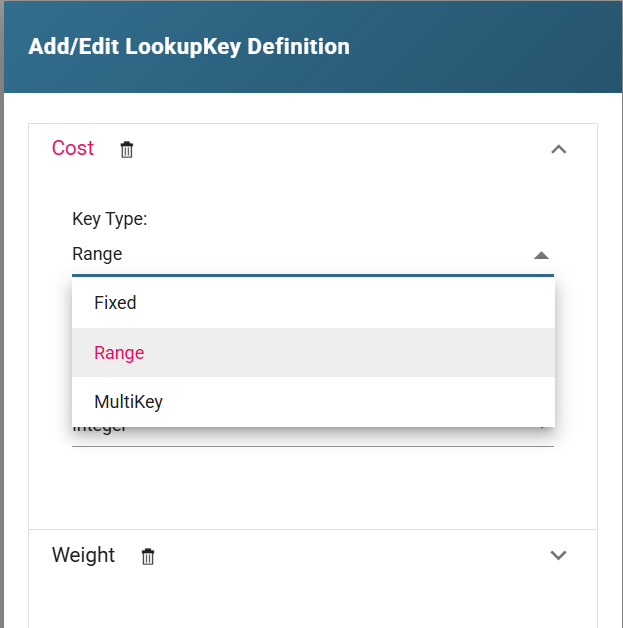The height and width of the screenshot is (628, 623).
Task: Delete the Cost lookup key via trash icon
Action: point(127,150)
